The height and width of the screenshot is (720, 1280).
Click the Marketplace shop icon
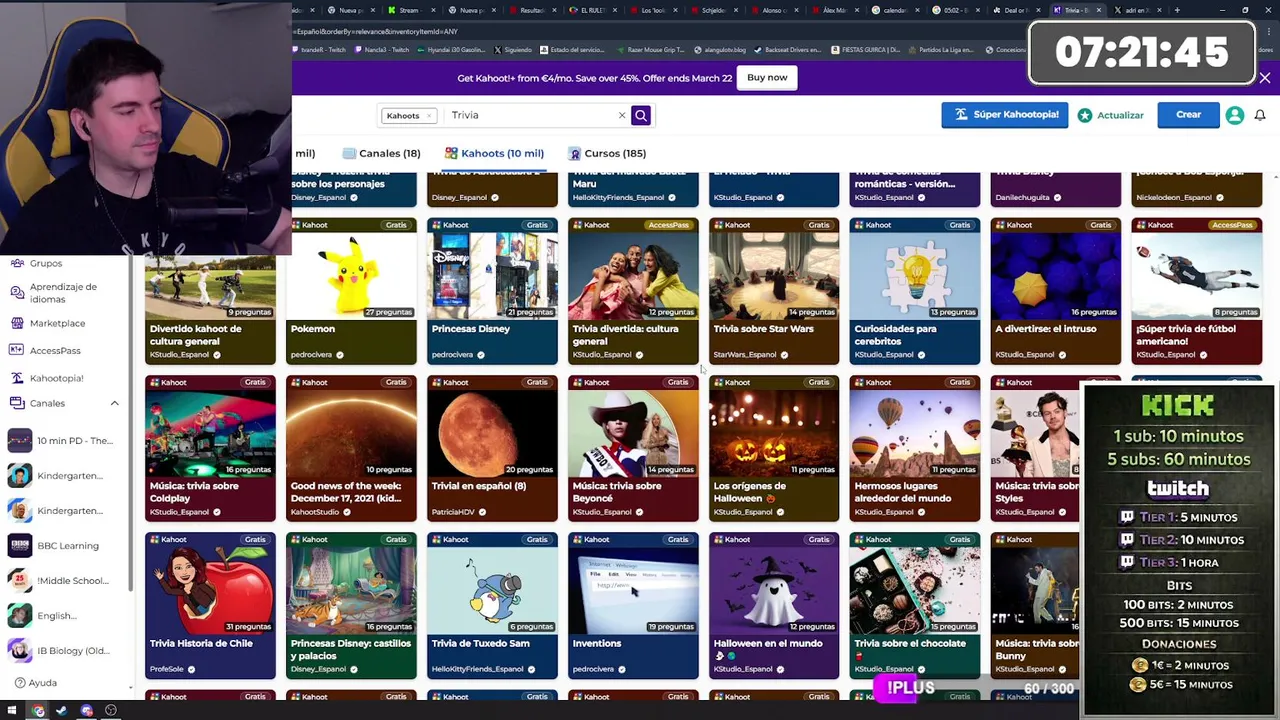17,323
